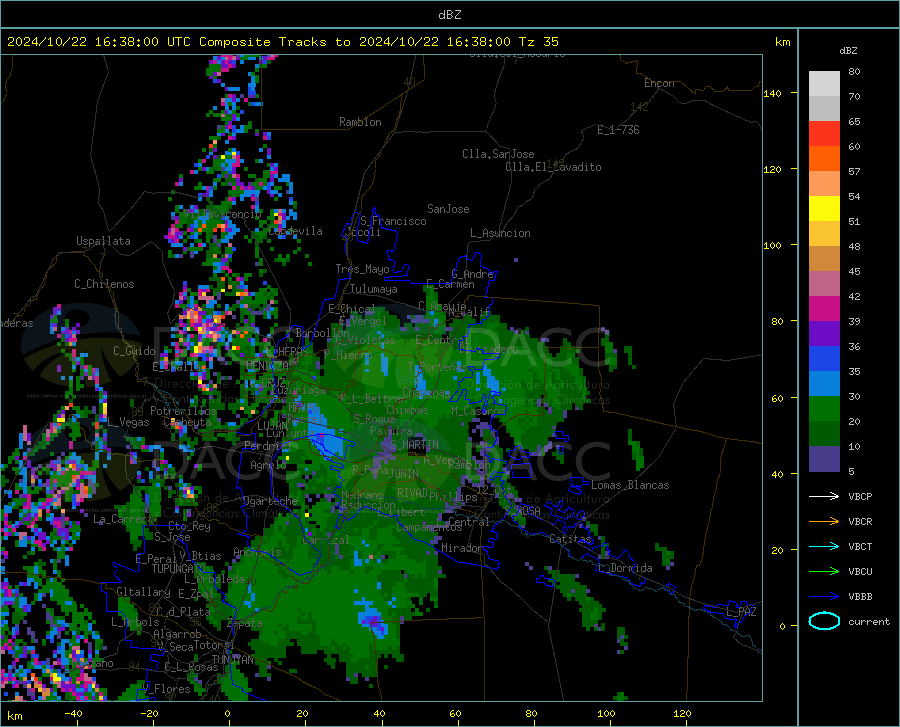The width and height of the screenshot is (900, 727).
Task: Click the cyan 'current' ellipse icon
Action: 824,621
